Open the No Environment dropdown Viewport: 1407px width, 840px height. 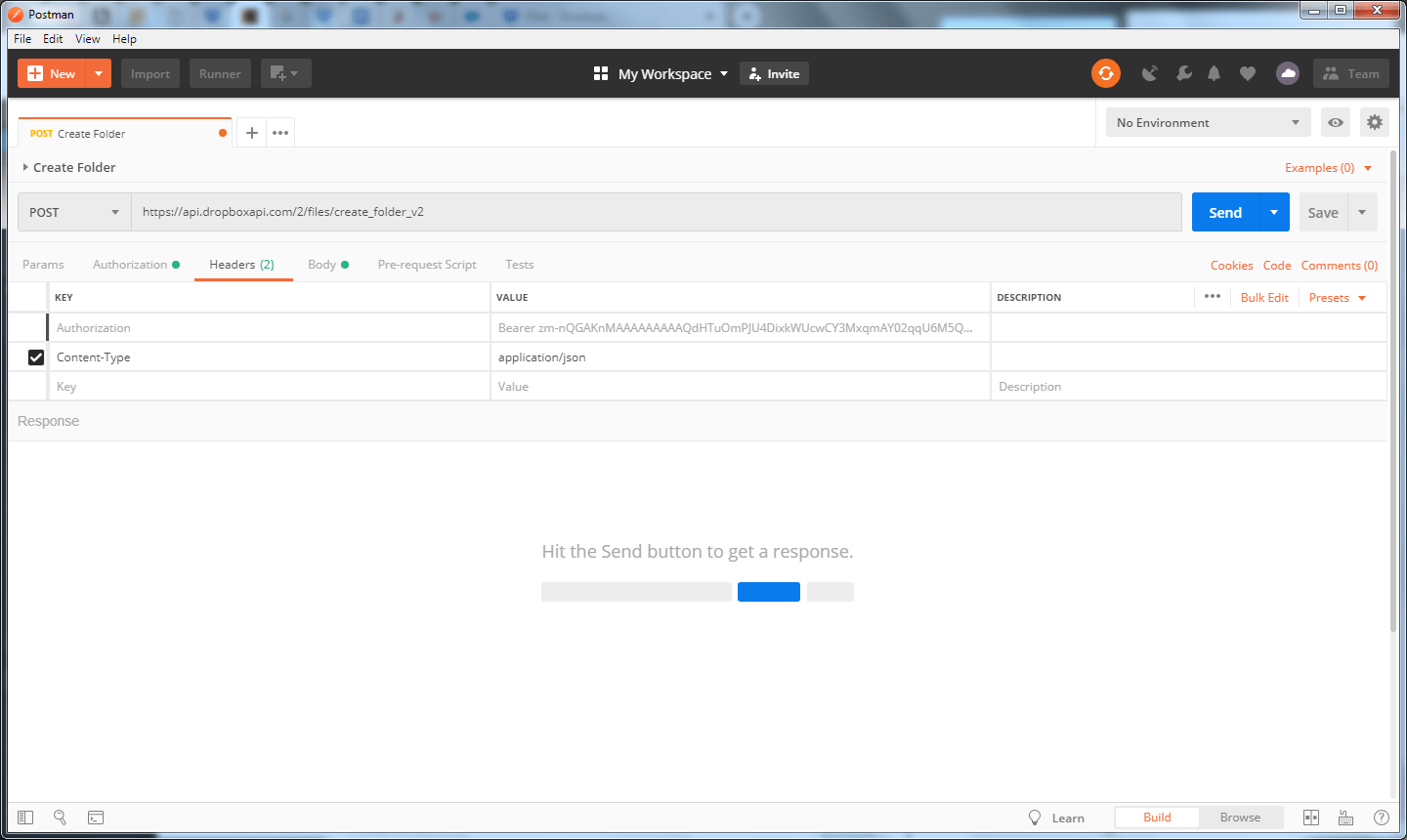1208,122
